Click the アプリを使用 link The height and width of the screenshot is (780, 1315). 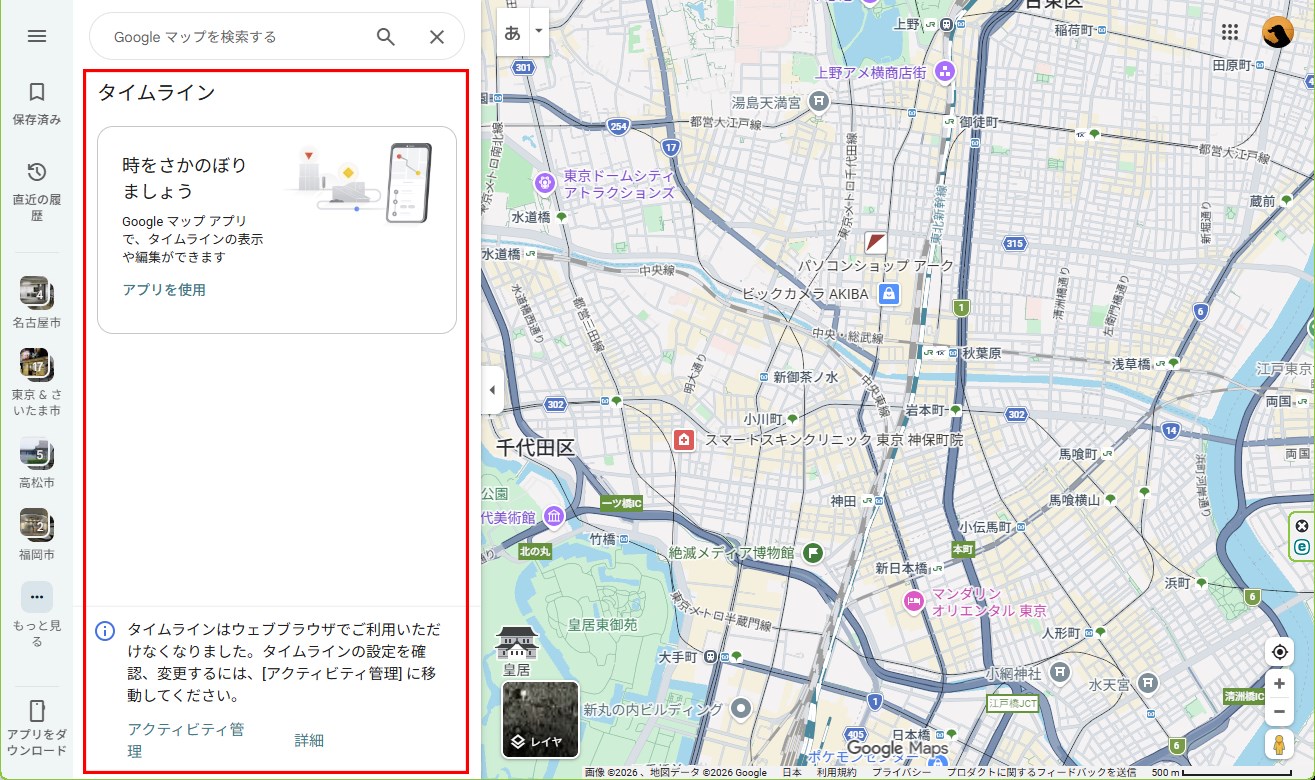point(164,290)
